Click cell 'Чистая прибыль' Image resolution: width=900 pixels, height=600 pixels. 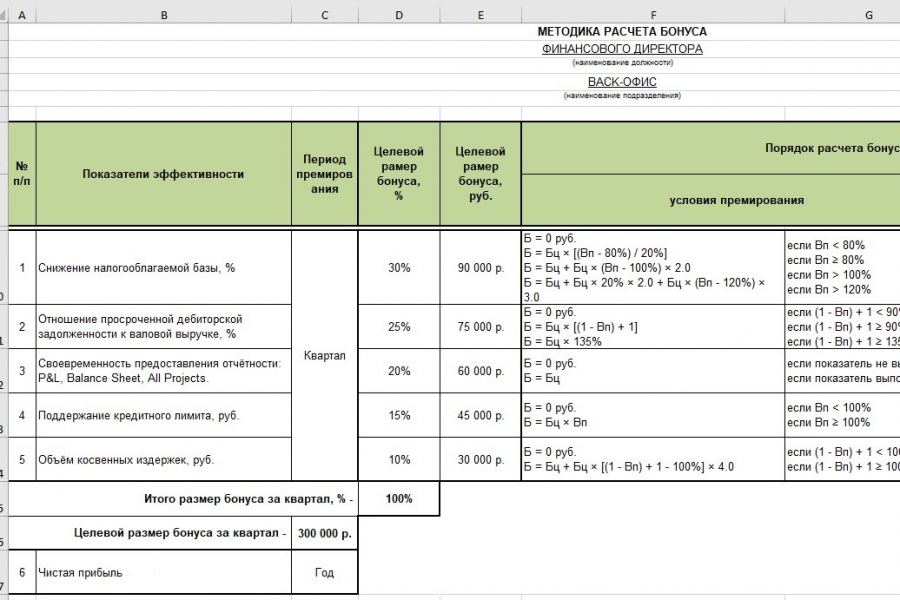tap(164, 572)
